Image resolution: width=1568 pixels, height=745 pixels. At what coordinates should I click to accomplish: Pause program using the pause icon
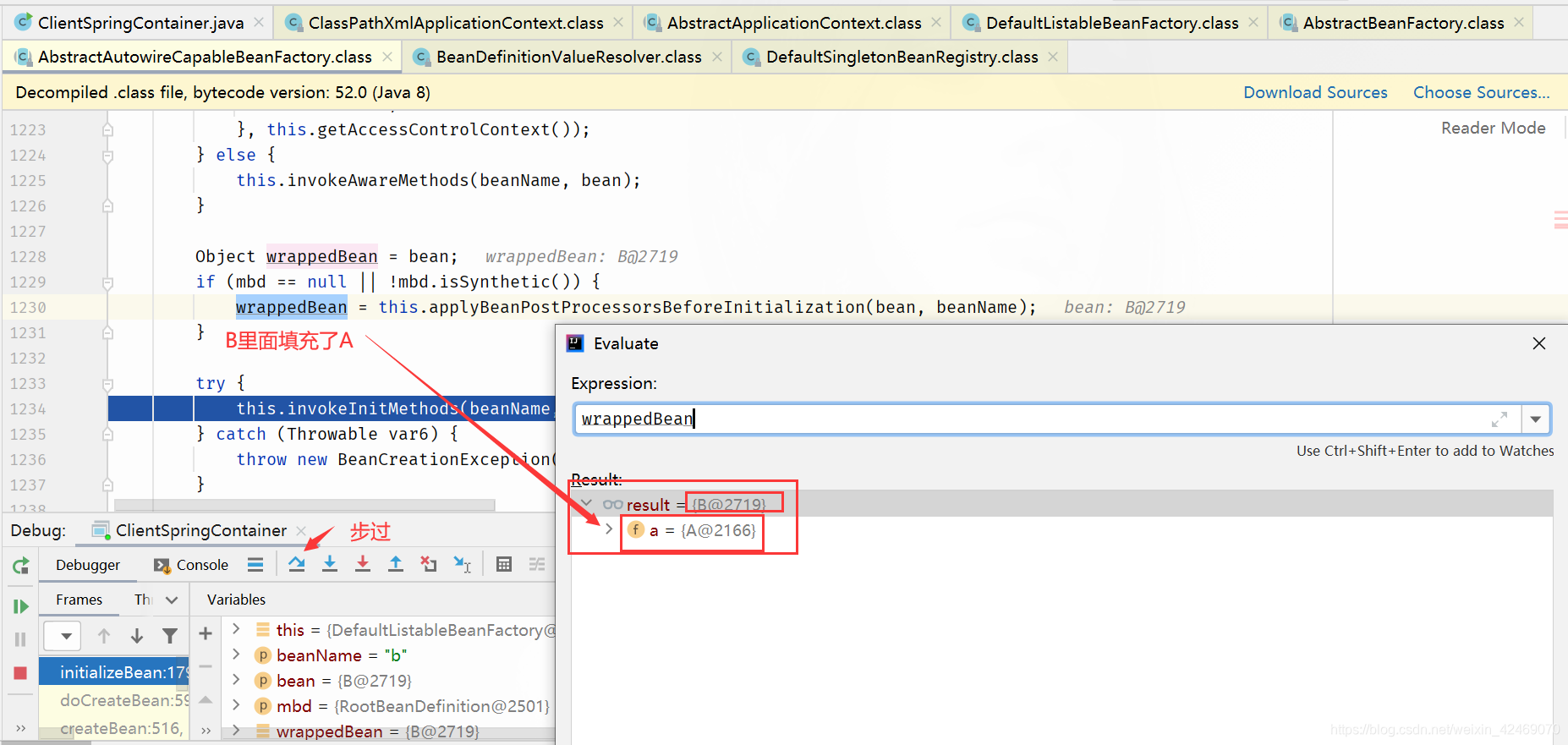(x=20, y=639)
